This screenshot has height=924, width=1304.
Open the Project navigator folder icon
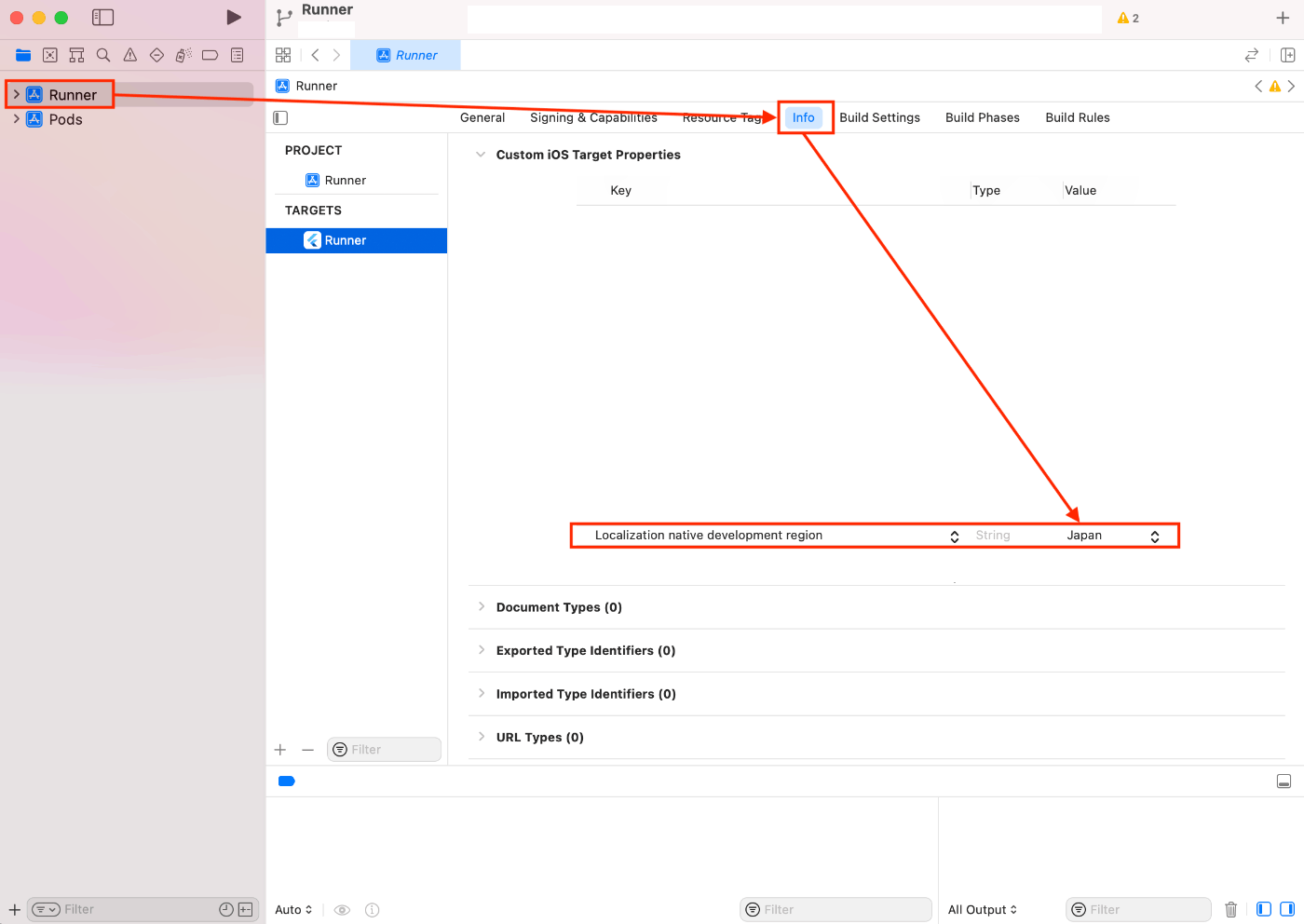click(x=23, y=56)
